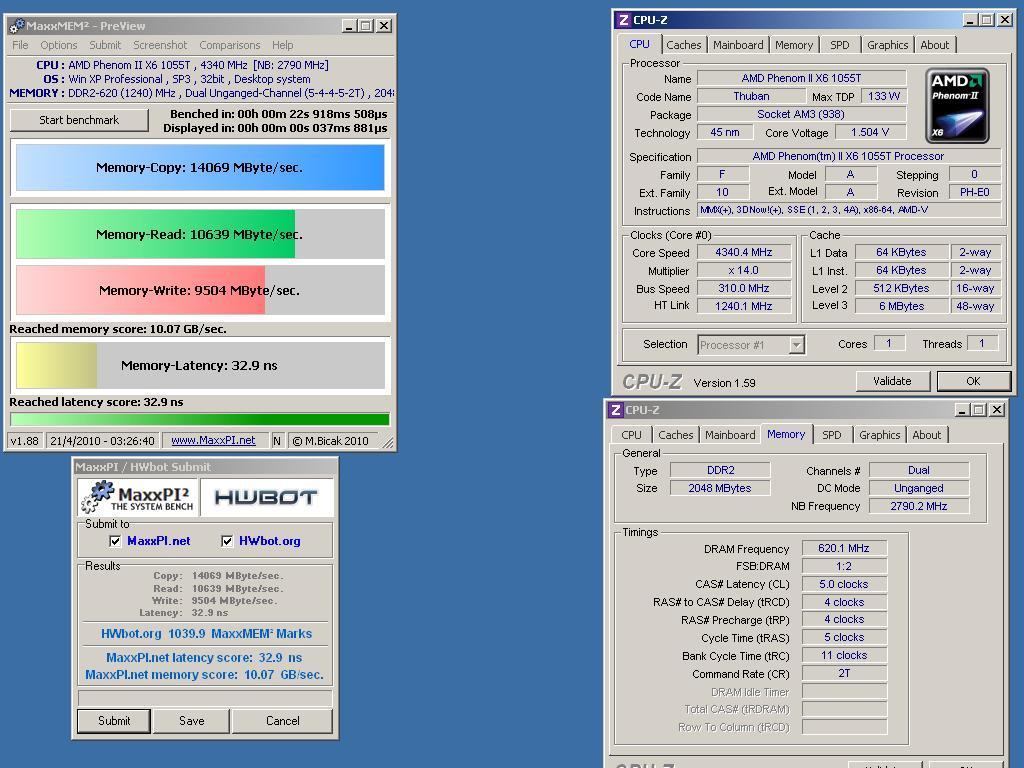Click the CAS# Latency 5.0 clocks value
The height and width of the screenshot is (768, 1024).
tap(844, 584)
